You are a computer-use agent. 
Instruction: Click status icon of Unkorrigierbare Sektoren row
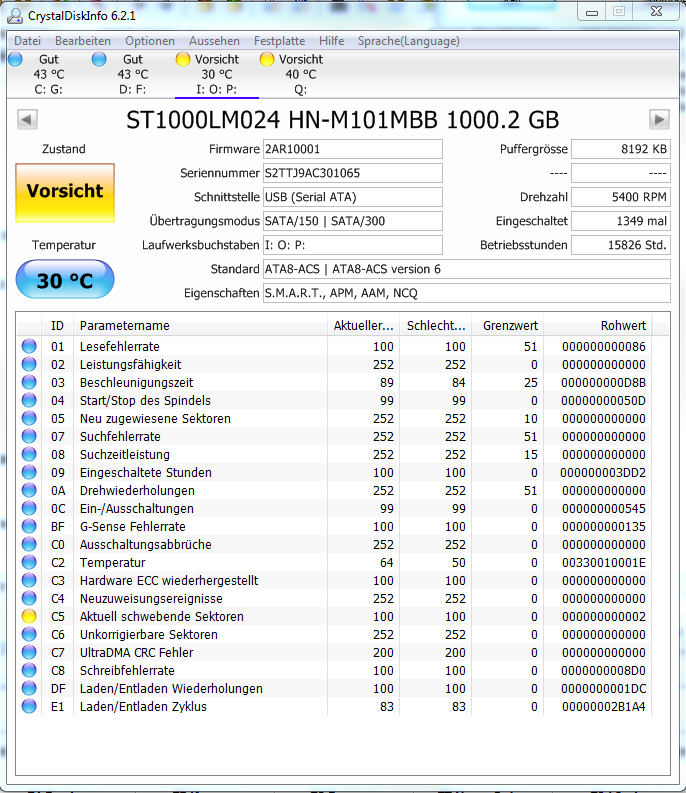pos(29,634)
